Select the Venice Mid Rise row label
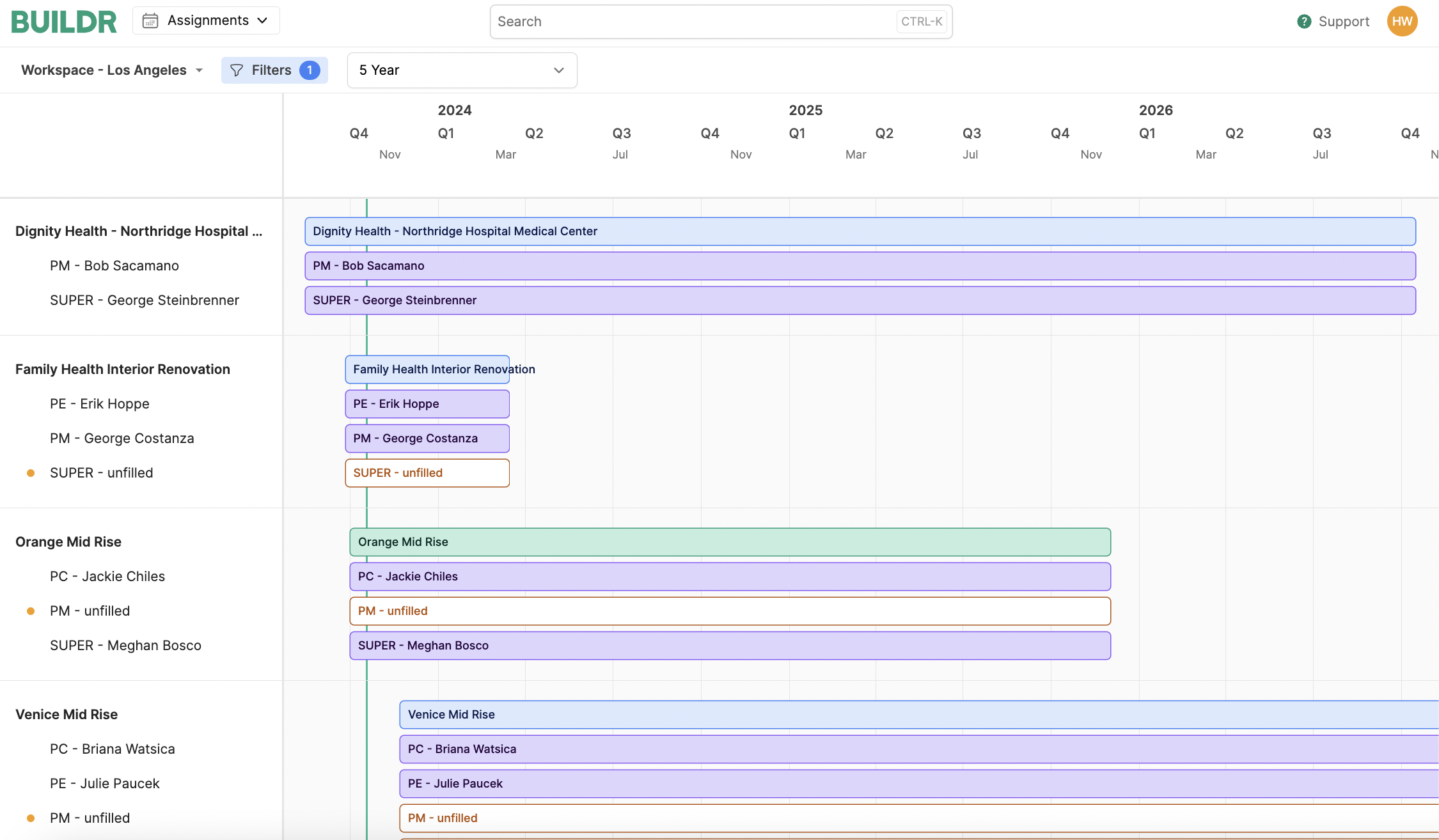This screenshot has height=840, width=1439. point(67,715)
